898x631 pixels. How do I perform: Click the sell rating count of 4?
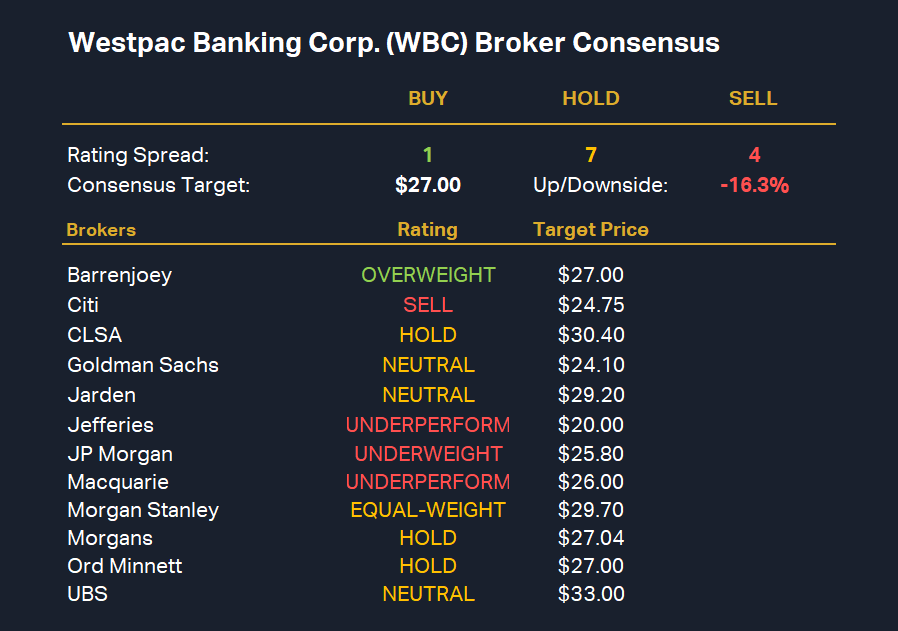coord(754,155)
